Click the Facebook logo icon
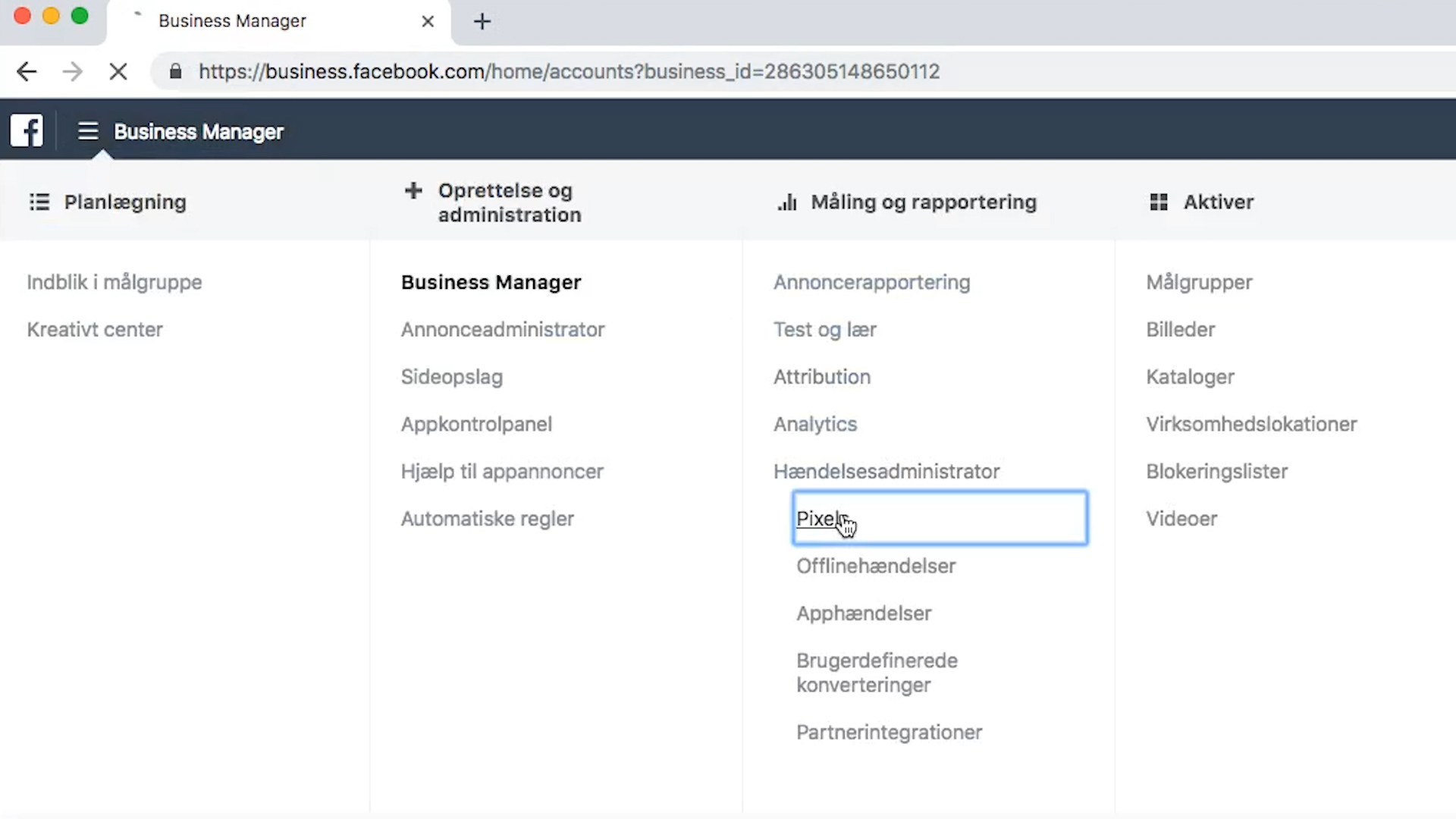Image resolution: width=1456 pixels, height=819 pixels. (27, 130)
